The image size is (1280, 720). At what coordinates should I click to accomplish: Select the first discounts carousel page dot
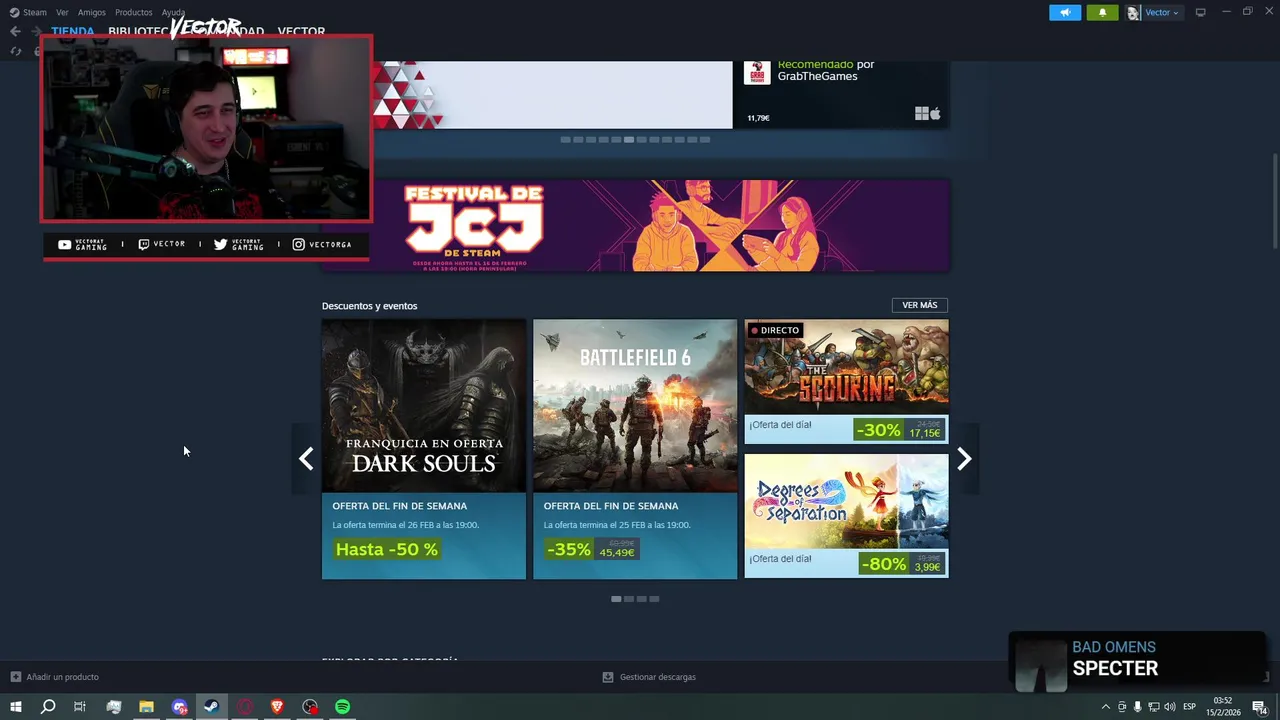click(616, 599)
